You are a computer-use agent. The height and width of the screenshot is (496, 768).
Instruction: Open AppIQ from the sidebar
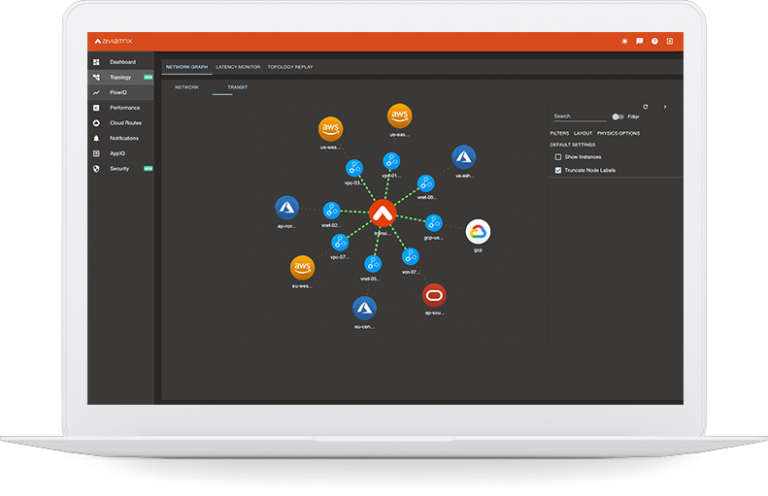(120, 153)
